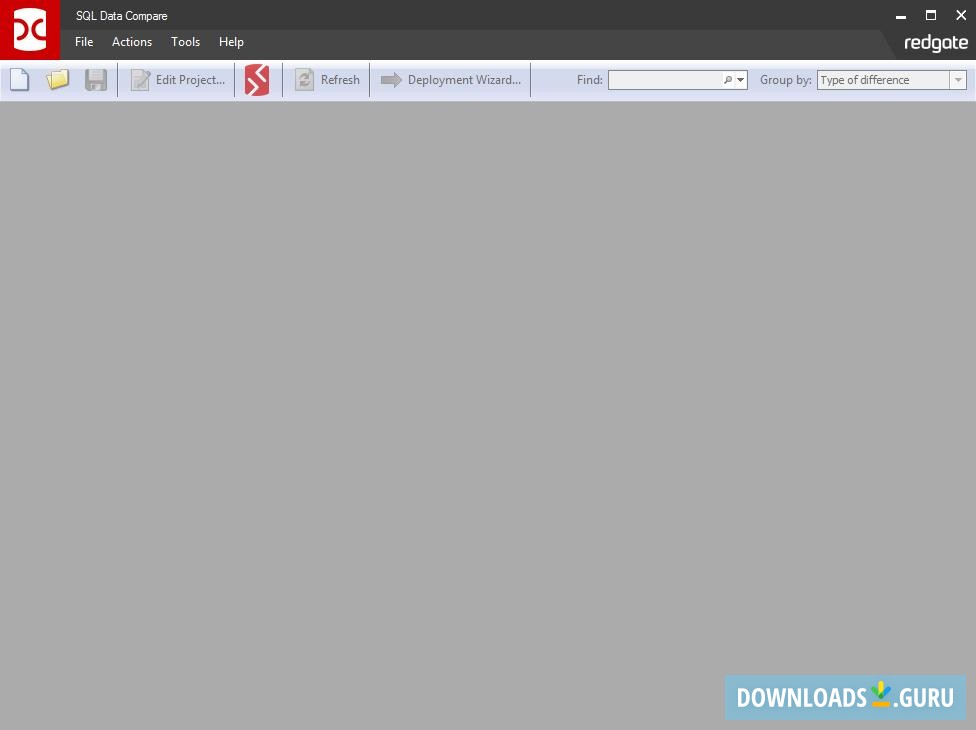This screenshot has width=976, height=730.
Task: Open the Actions menu
Action: pyautogui.click(x=132, y=42)
